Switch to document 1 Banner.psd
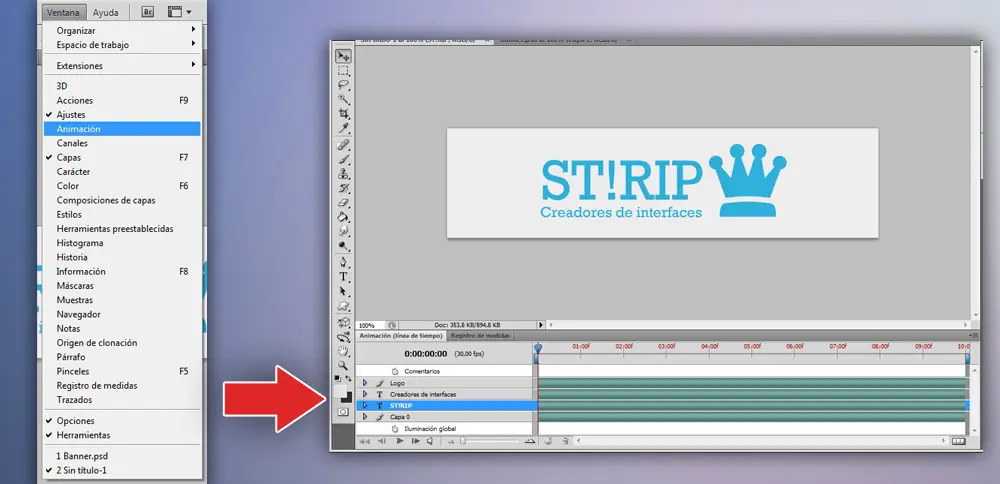 point(122,457)
